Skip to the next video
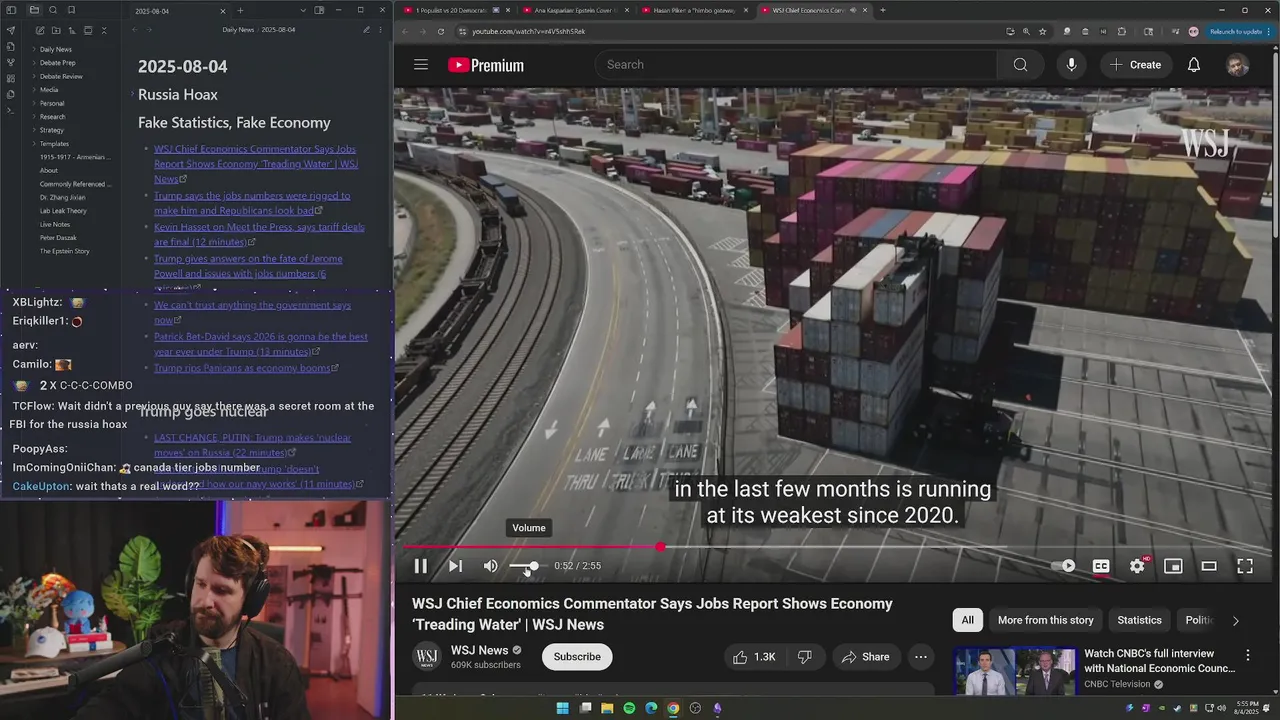 (455, 566)
